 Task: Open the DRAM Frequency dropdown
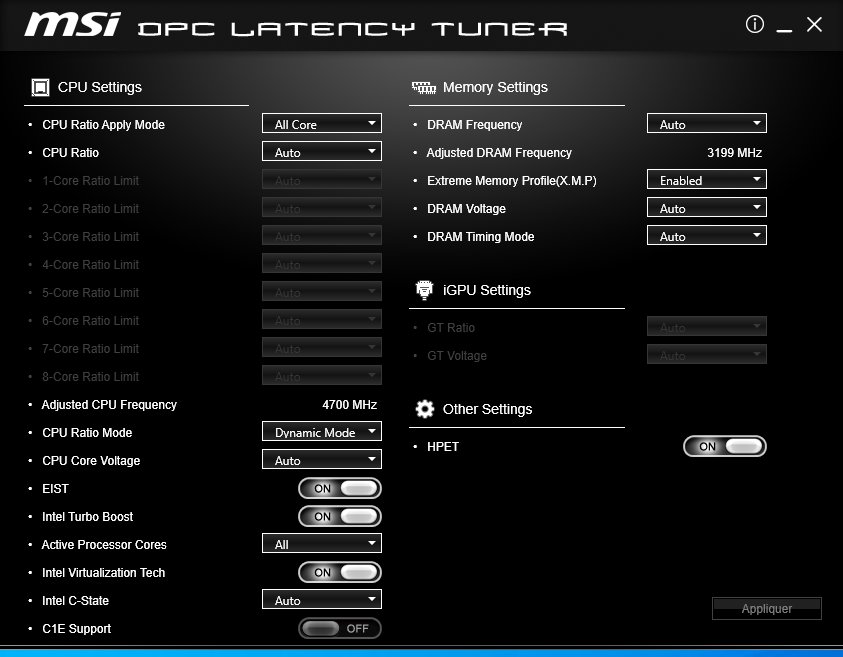707,124
